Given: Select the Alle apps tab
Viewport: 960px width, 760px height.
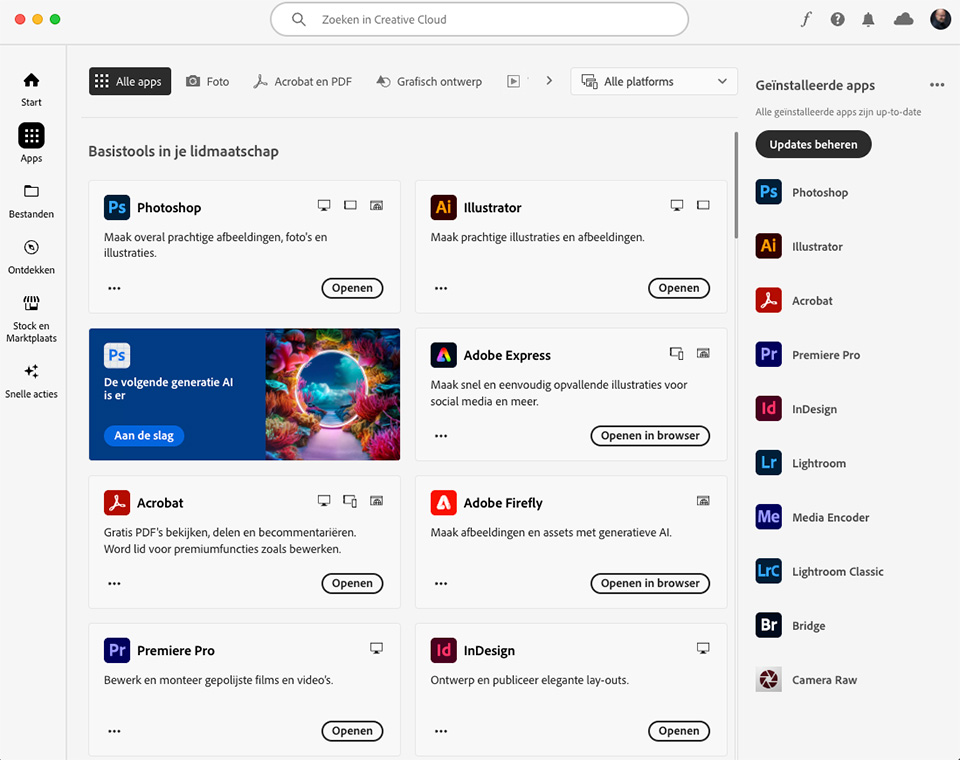Looking at the screenshot, I should (x=130, y=81).
